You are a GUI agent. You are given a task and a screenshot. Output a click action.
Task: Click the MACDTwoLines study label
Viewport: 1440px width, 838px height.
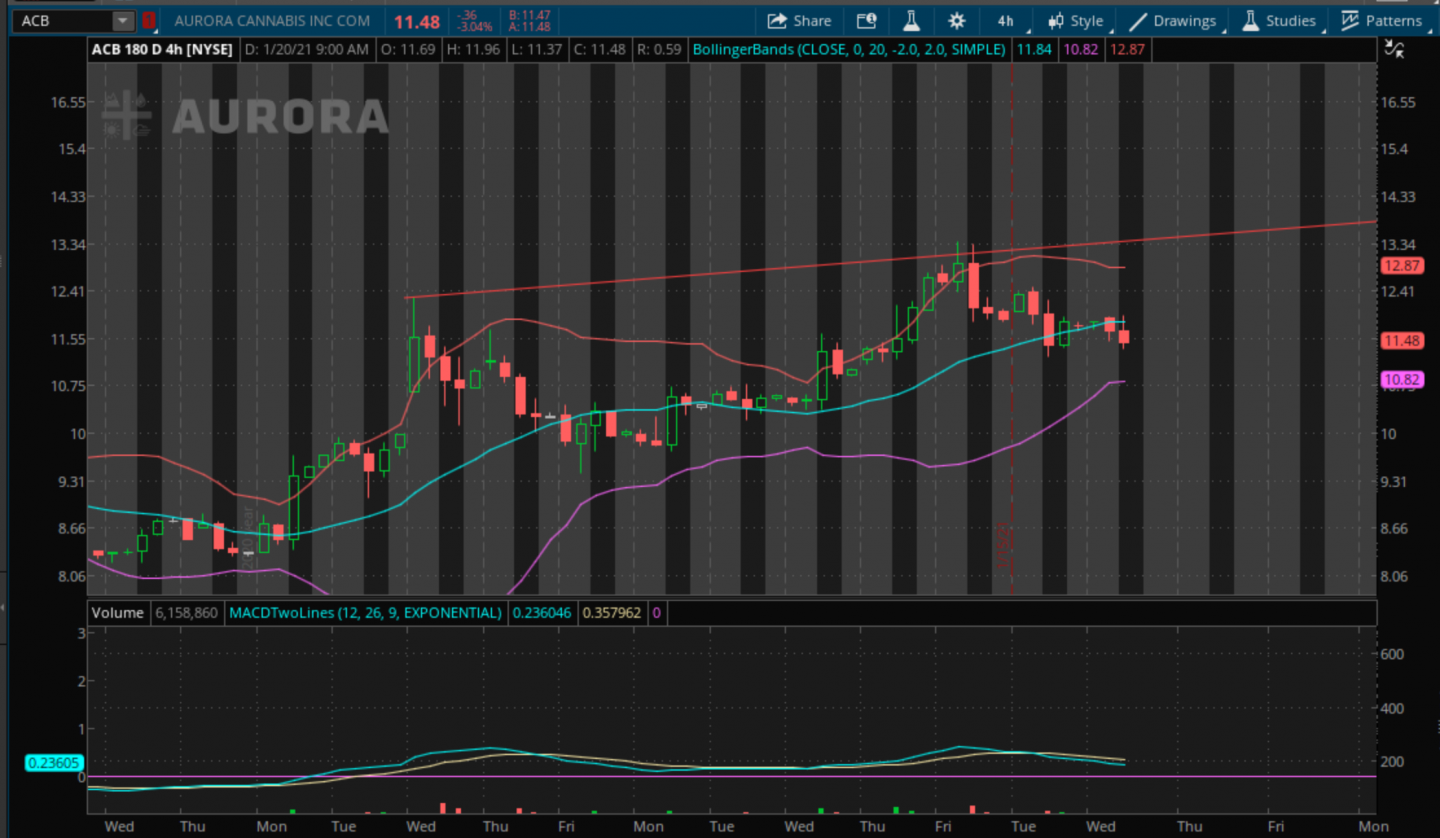pyautogui.click(x=365, y=612)
